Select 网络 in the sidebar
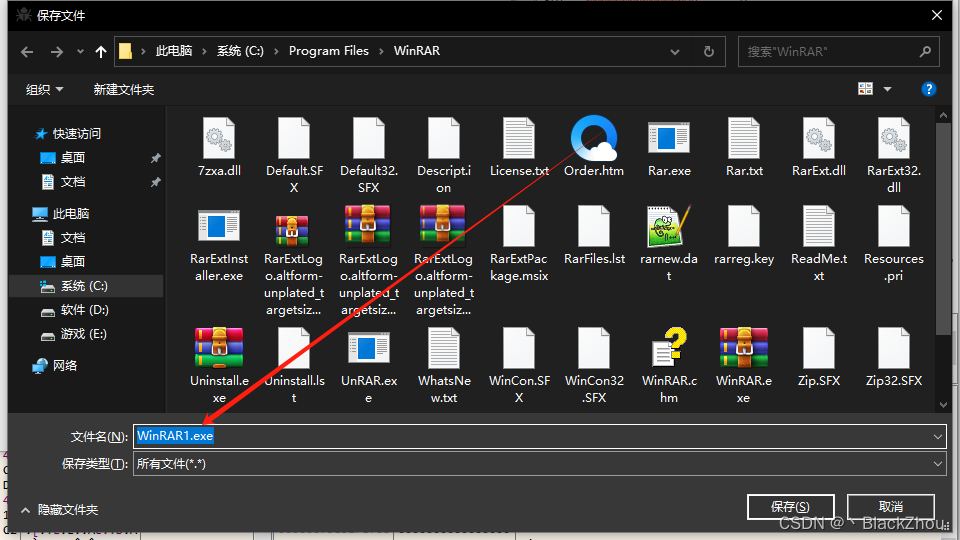Viewport: 960px width, 540px height. [64, 366]
